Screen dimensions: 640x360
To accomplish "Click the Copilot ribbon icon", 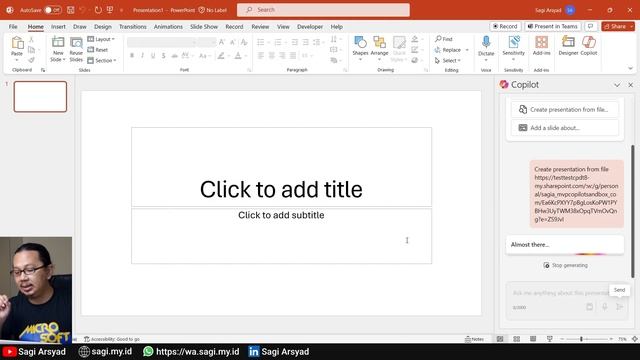I will click(589, 42).
